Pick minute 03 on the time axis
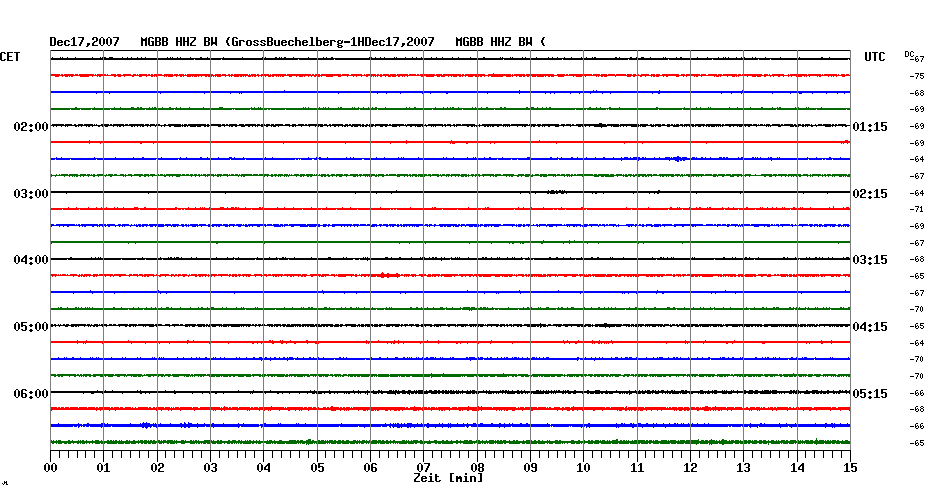 211,468
